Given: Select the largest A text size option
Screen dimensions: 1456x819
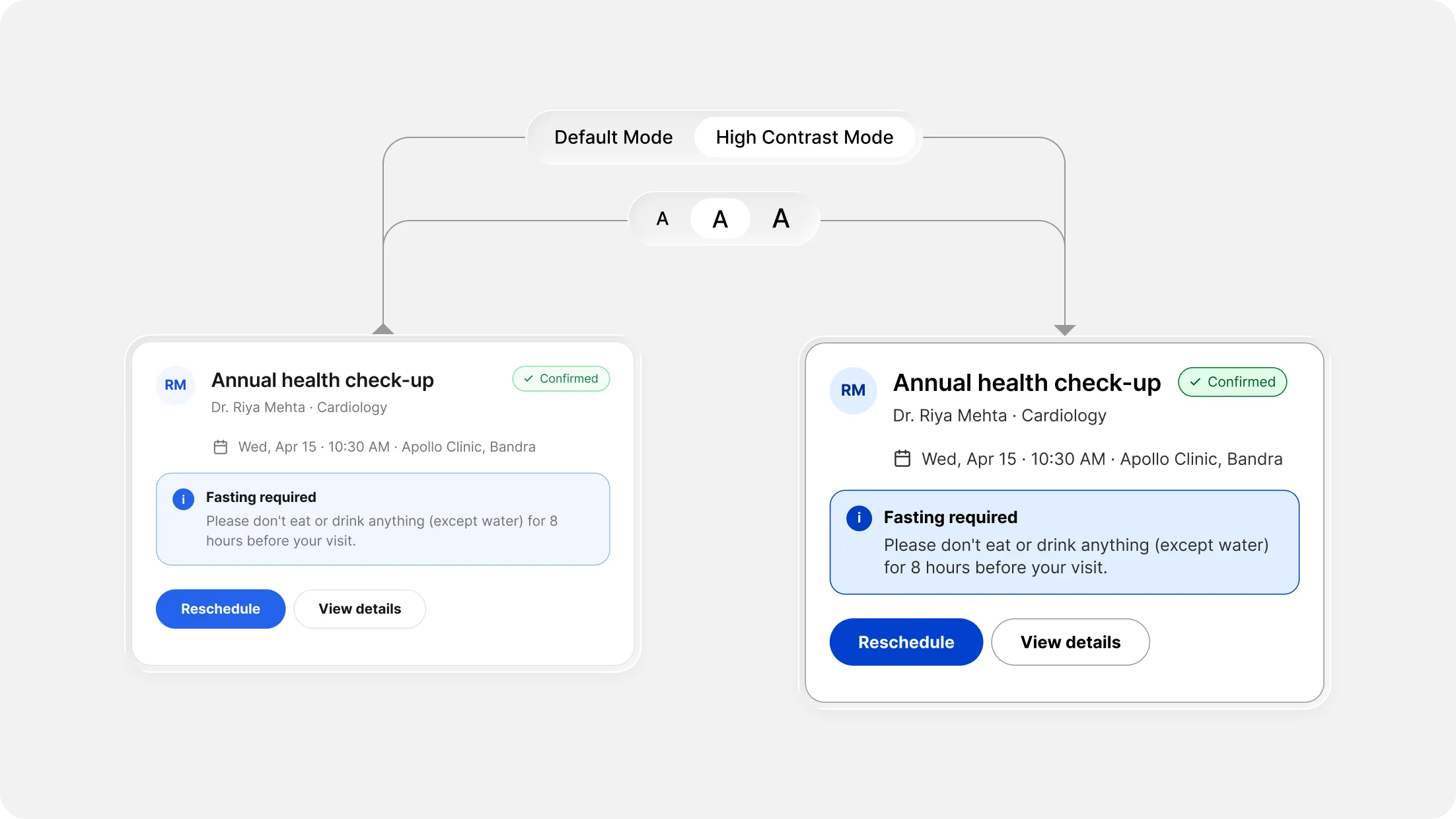Looking at the screenshot, I should pyautogui.click(x=781, y=219).
